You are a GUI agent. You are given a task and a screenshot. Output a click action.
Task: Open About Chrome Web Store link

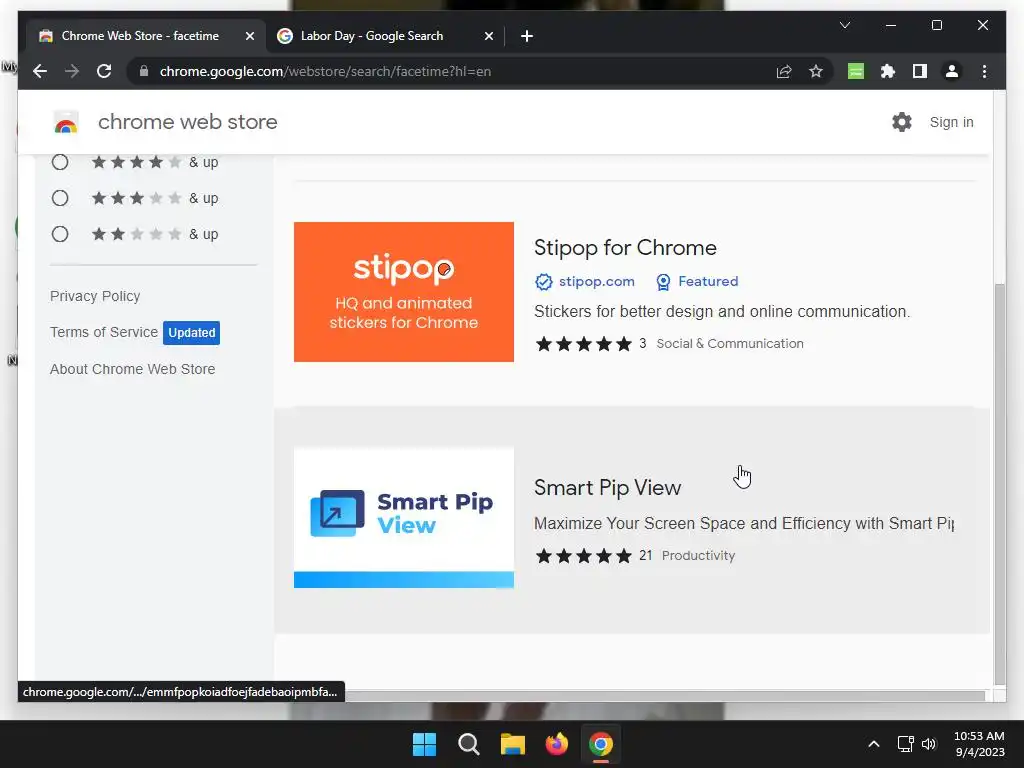[x=133, y=369]
